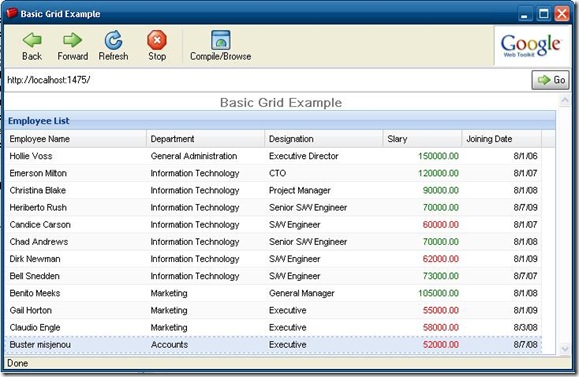Maximize the Basic Grid Example window
This screenshot has height=377, width=579.
(543, 14)
